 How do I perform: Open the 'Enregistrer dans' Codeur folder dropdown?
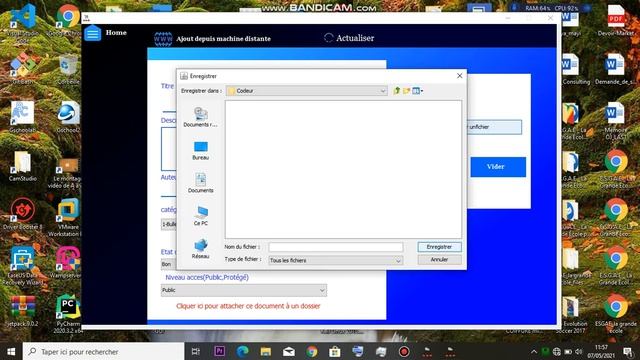click(307, 91)
